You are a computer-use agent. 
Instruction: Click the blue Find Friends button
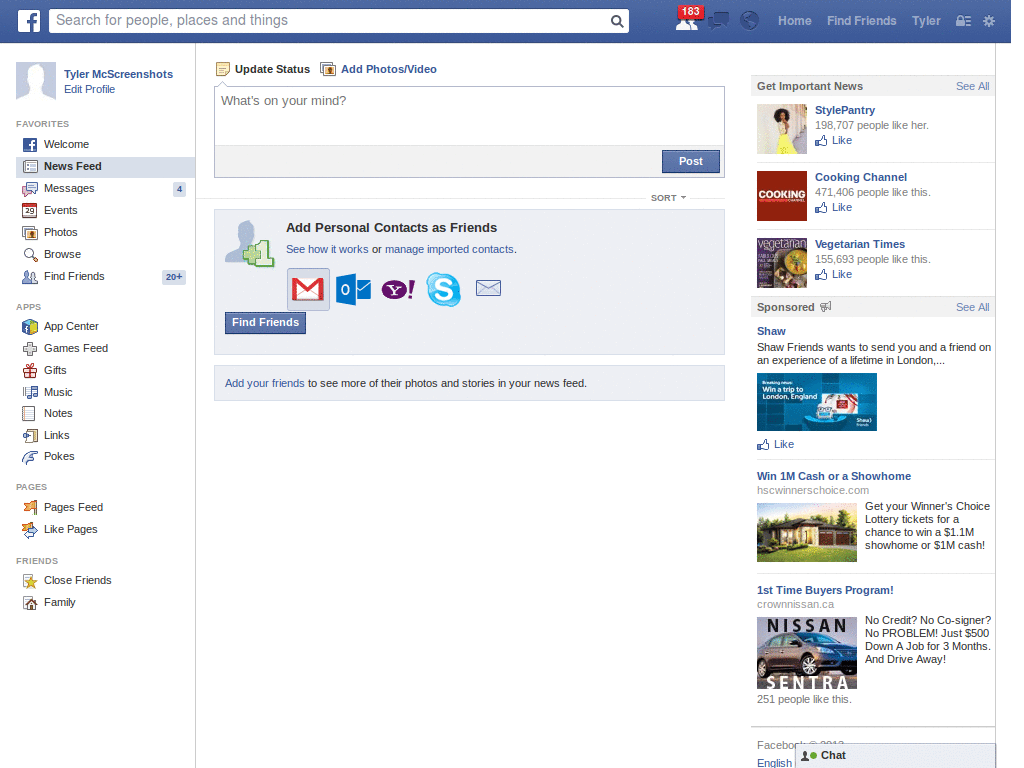(265, 323)
